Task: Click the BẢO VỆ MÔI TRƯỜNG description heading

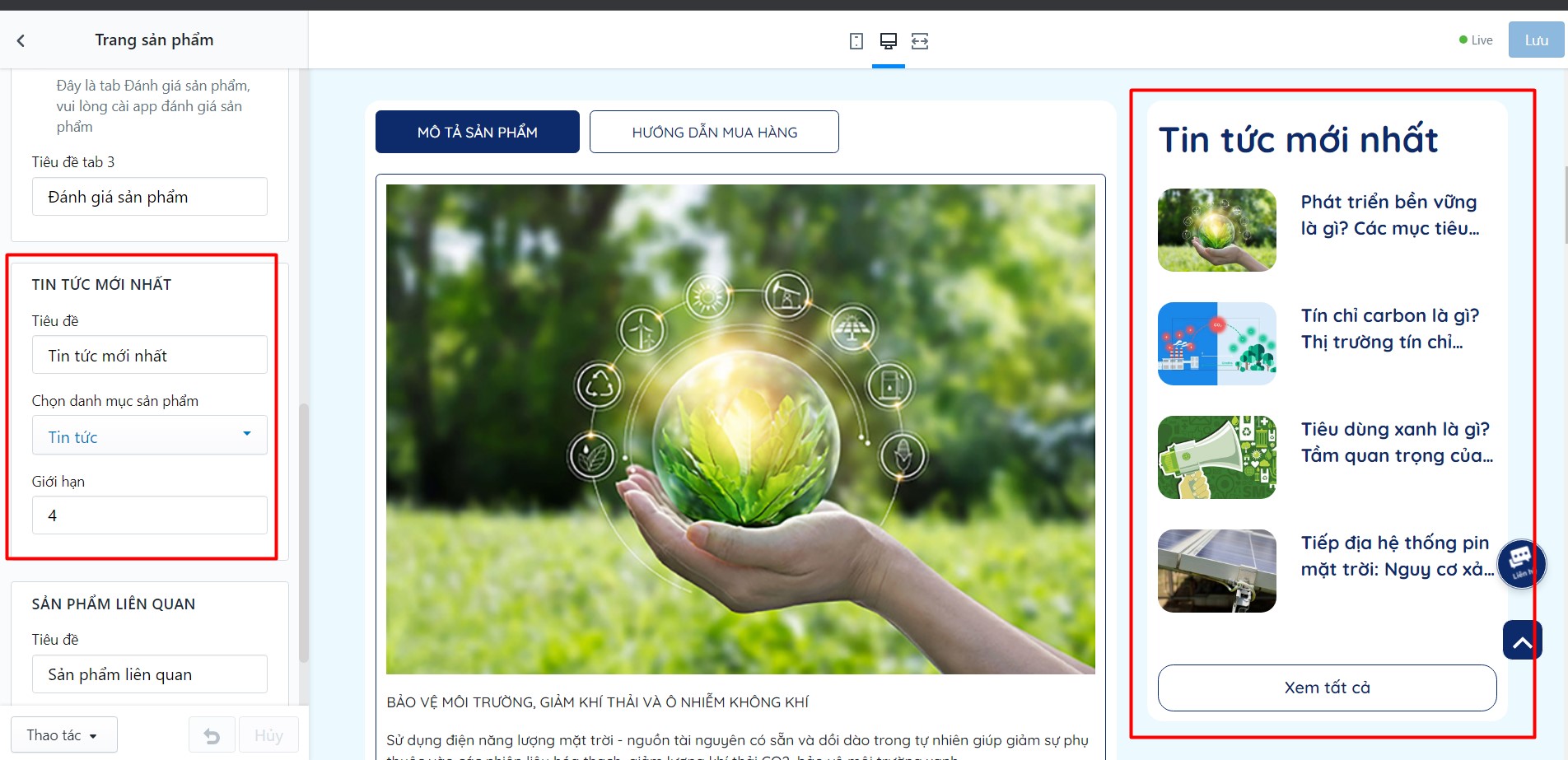Action: [x=598, y=702]
